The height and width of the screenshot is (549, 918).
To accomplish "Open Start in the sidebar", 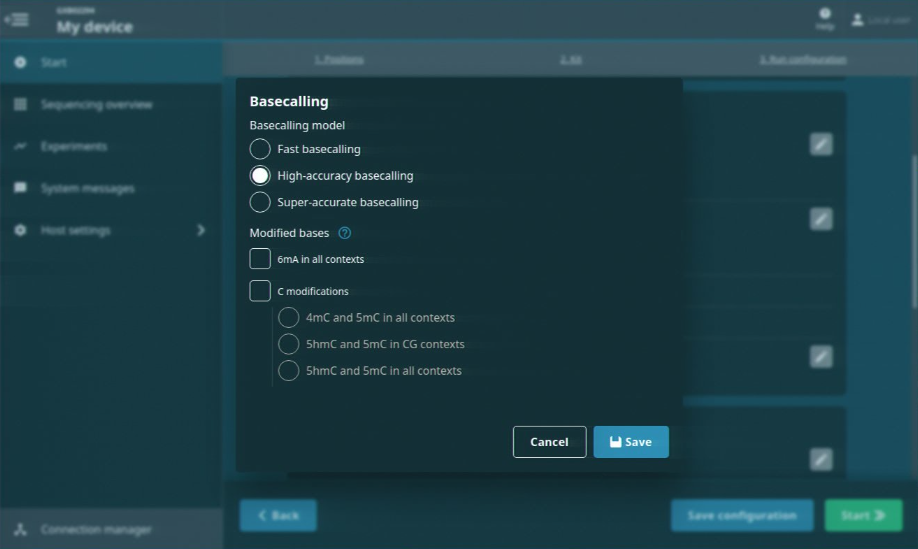I will pos(111,62).
